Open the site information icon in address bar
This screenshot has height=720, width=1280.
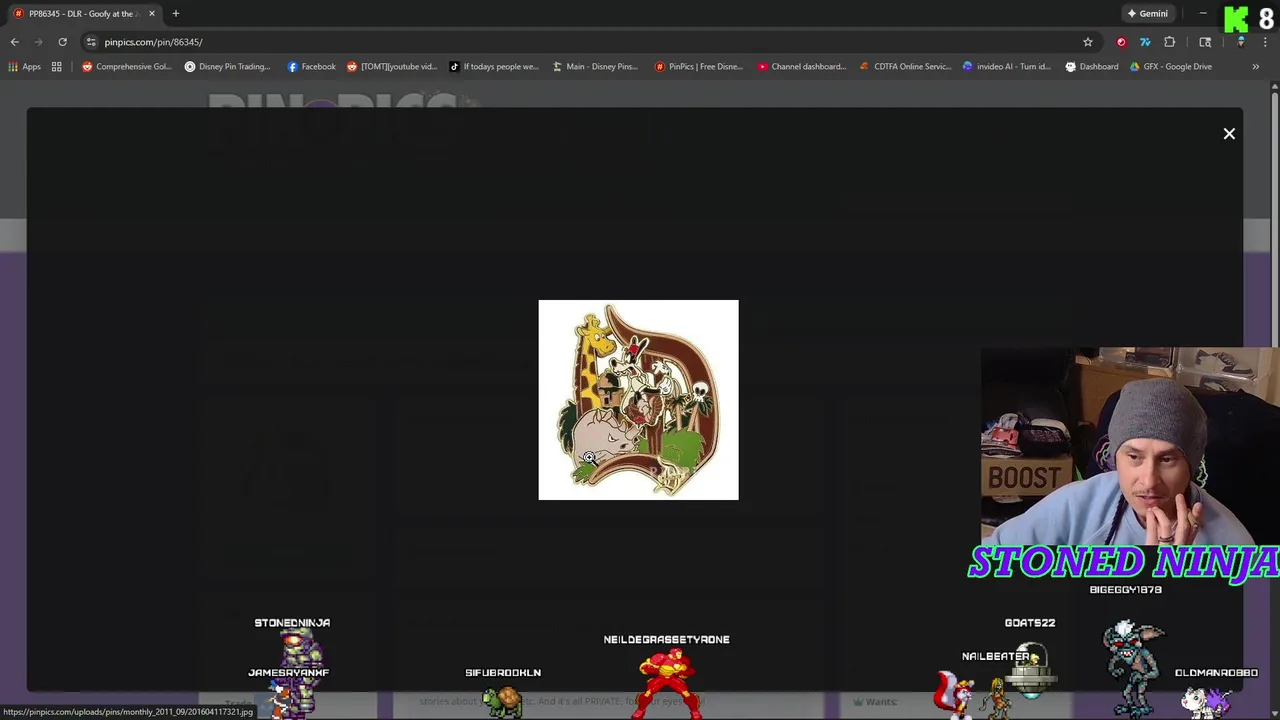click(91, 42)
